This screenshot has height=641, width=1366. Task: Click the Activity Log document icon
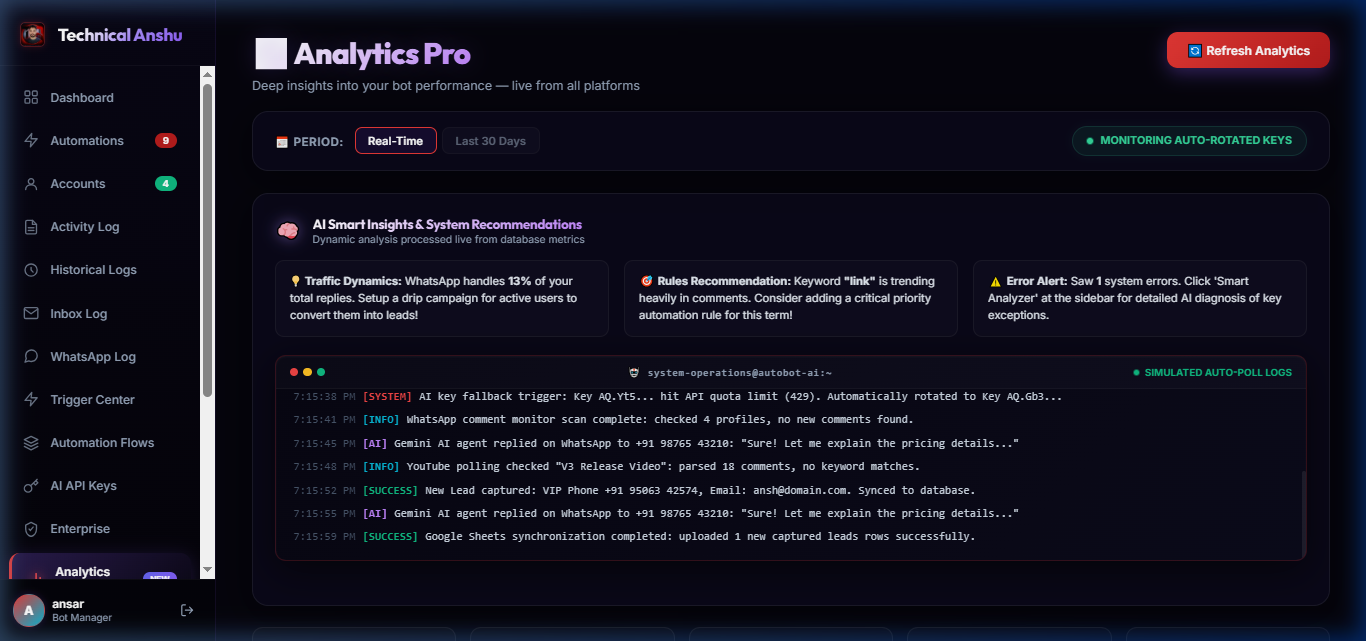tap(31, 227)
